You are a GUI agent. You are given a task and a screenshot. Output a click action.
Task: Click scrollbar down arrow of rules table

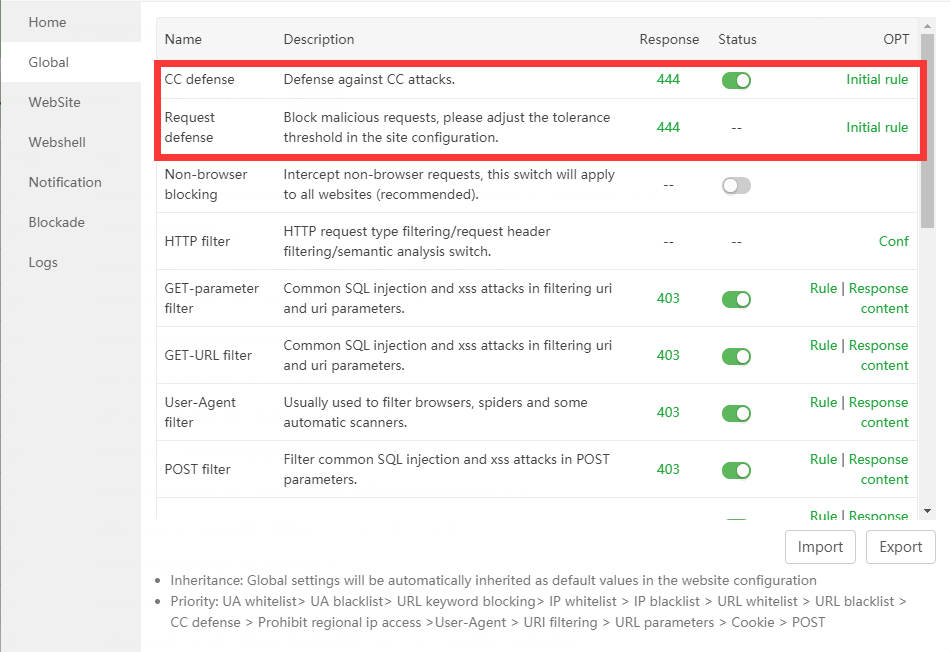click(x=928, y=511)
